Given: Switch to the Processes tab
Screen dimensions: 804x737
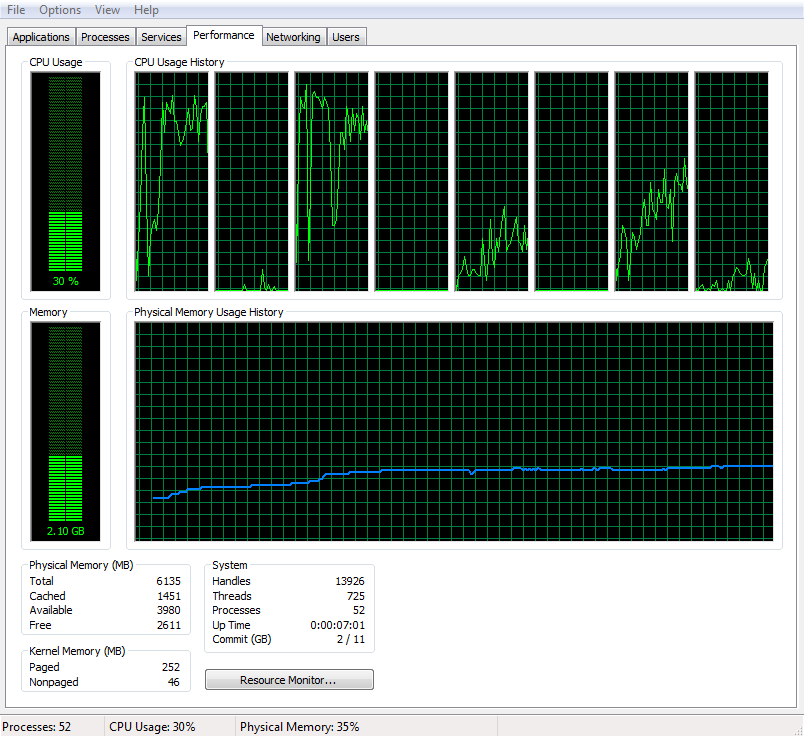Looking at the screenshot, I should coord(105,37).
